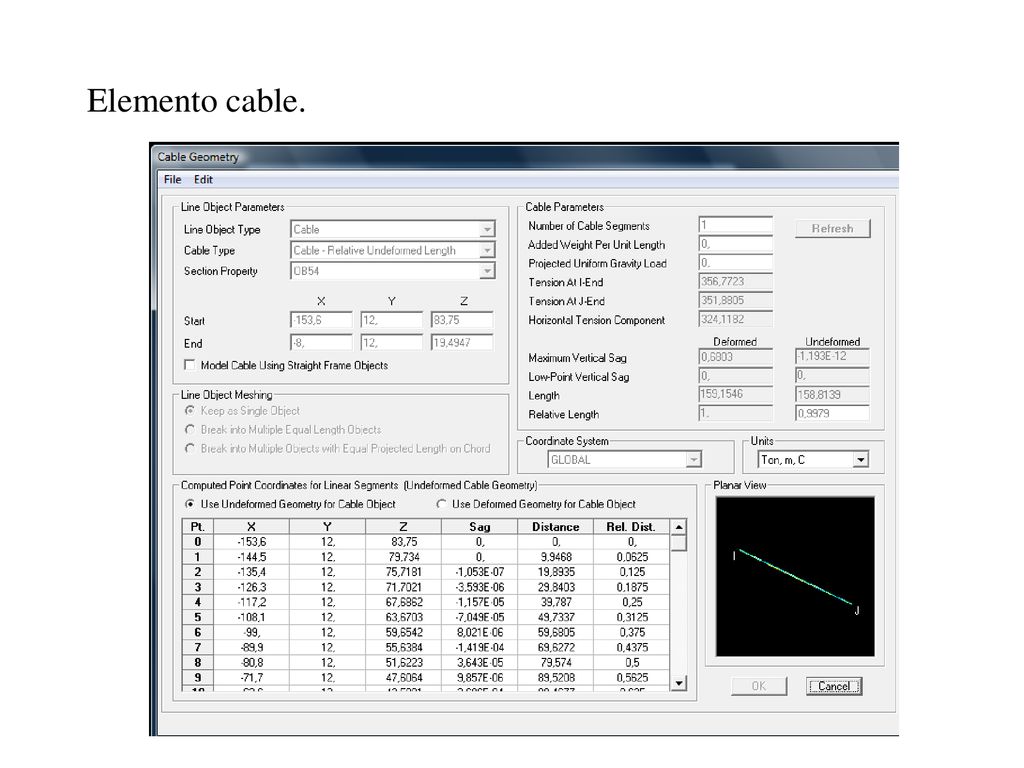Click the Tension At I-End field
This screenshot has height=768, width=1024.
point(735,282)
